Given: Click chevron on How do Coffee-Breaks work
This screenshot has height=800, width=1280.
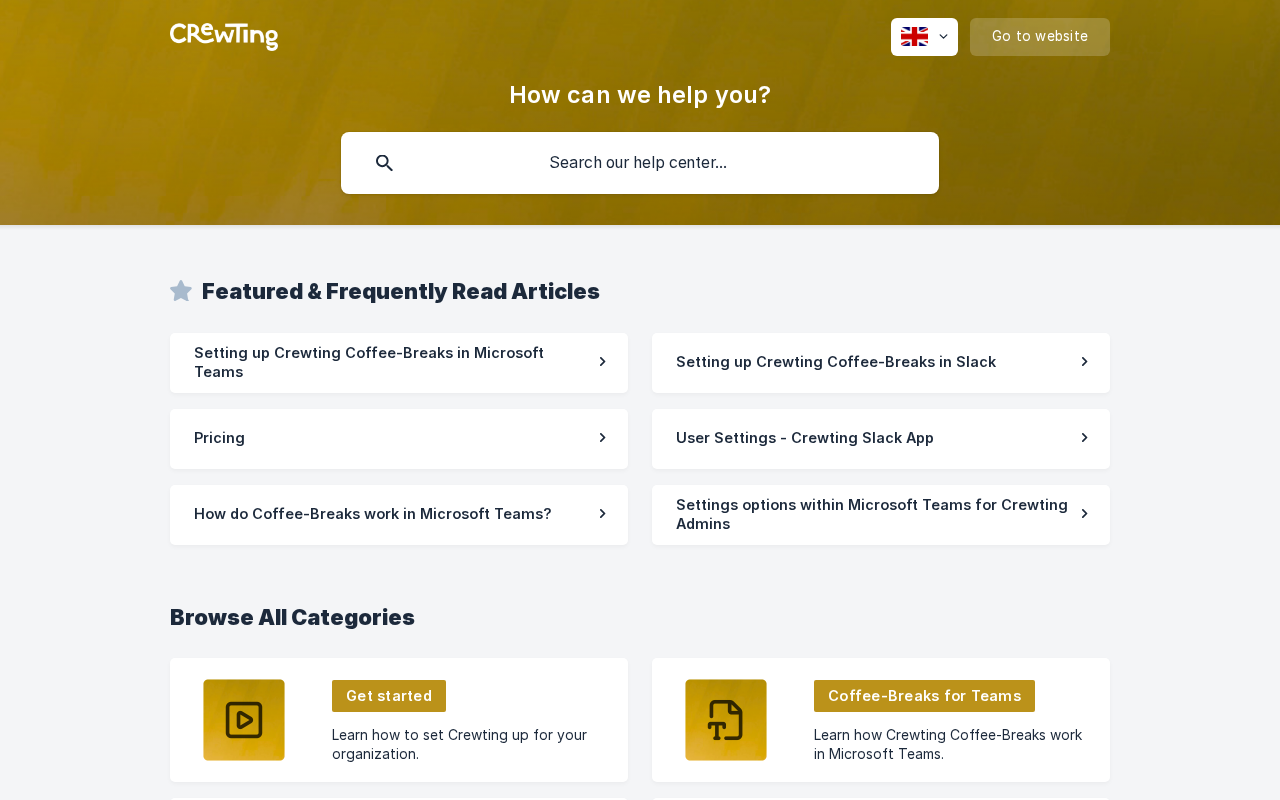Looking at the screenshot, I should (x=602, y=514).
